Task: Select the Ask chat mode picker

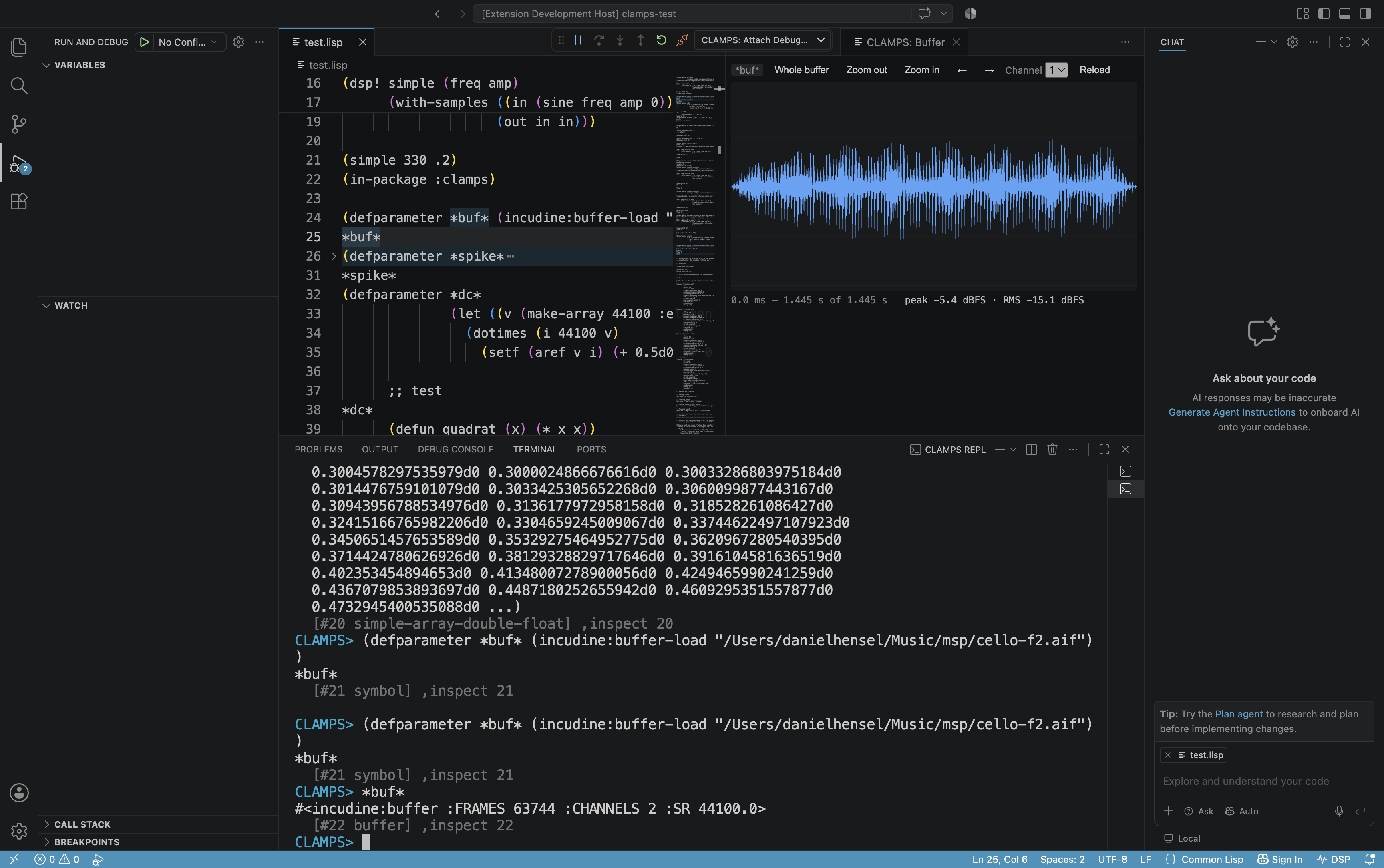Action: point(1199,811)
